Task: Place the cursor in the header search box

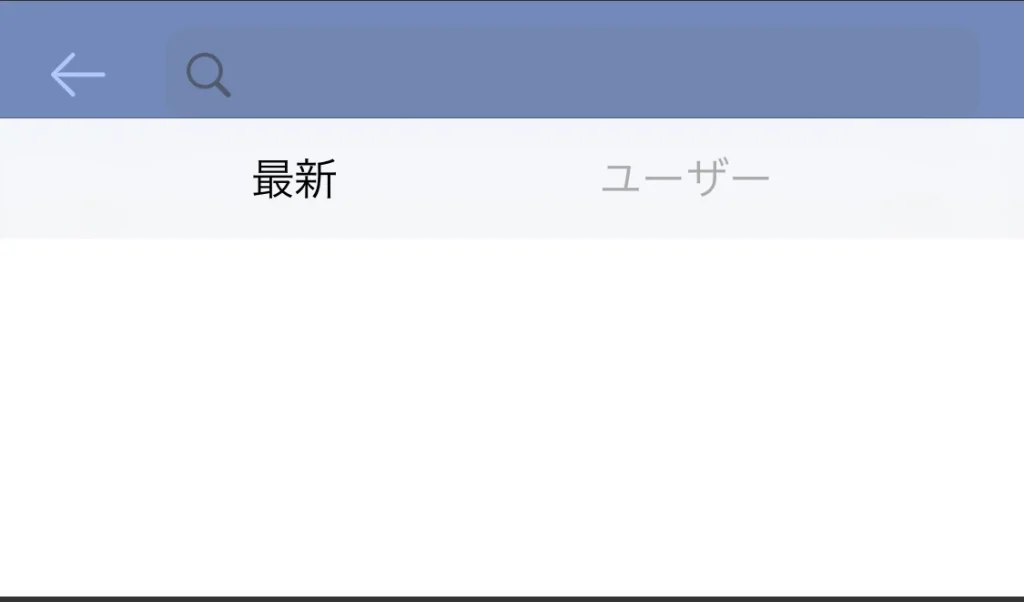Action: pyautogui.click(x=572, y=73)
